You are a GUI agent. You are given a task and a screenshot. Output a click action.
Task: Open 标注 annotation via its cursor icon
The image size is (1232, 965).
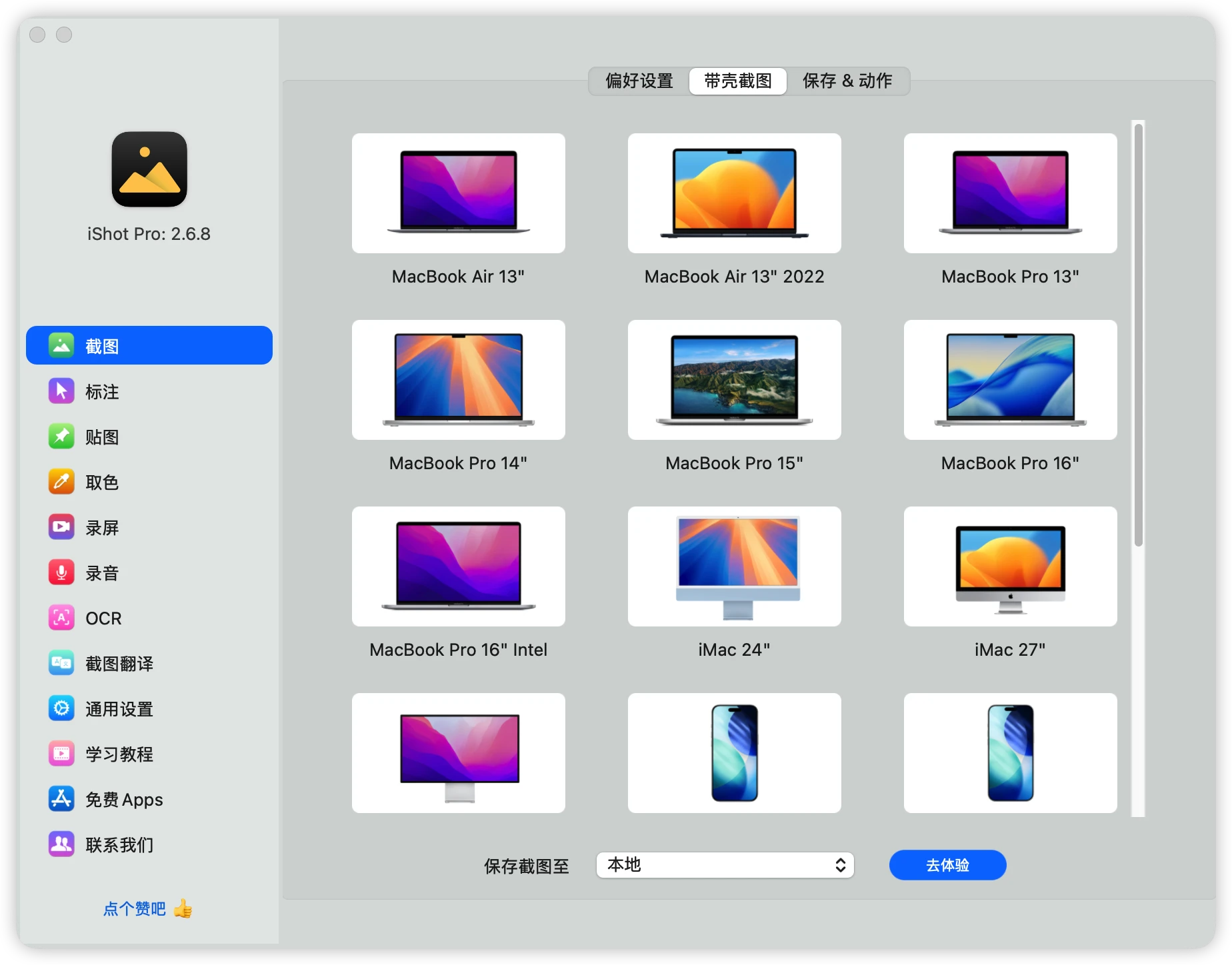point(61,391)
